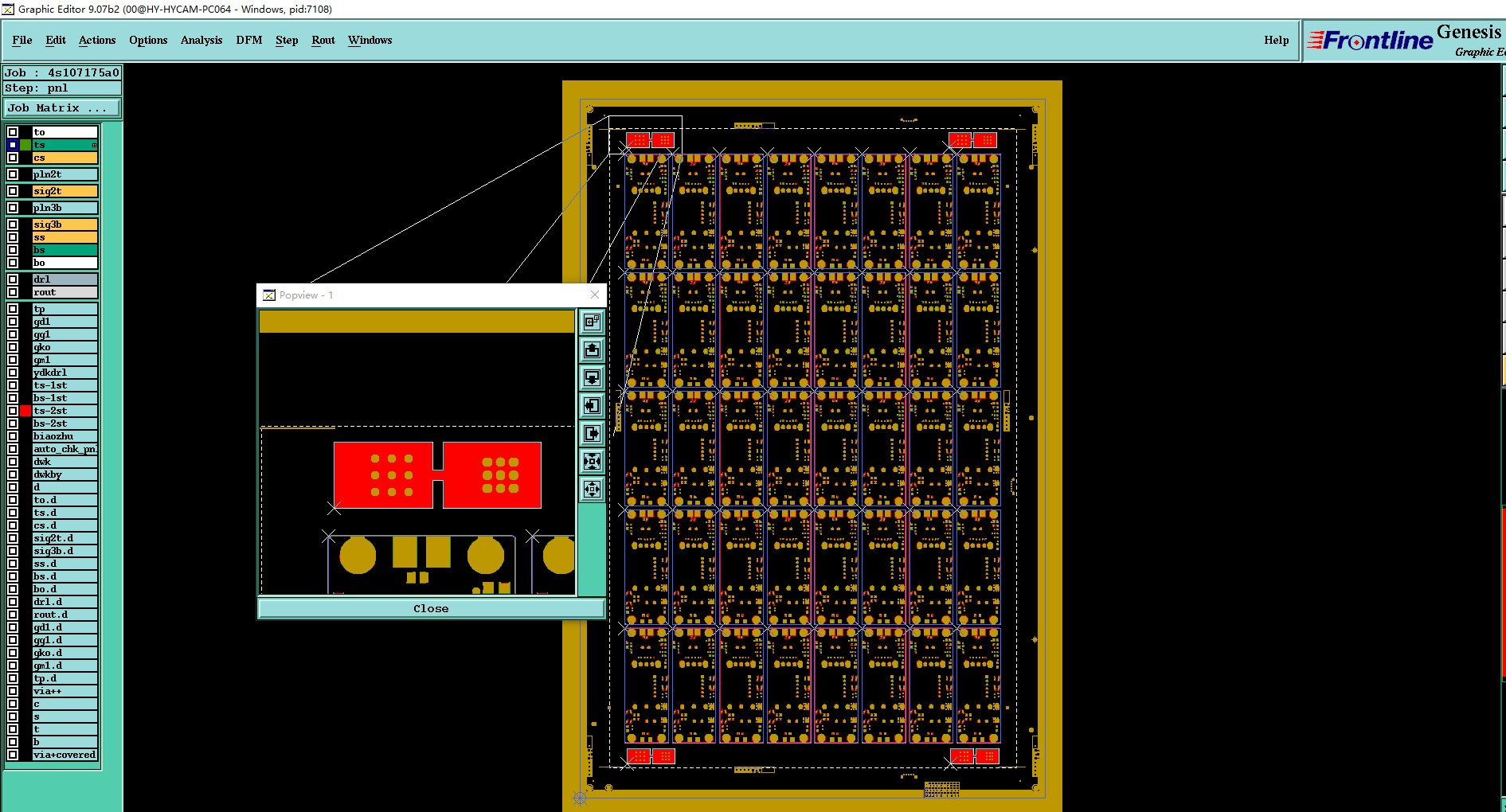Toggle visibility checkbox for the drl layer
1506x812 pixels.
(13, 279)
